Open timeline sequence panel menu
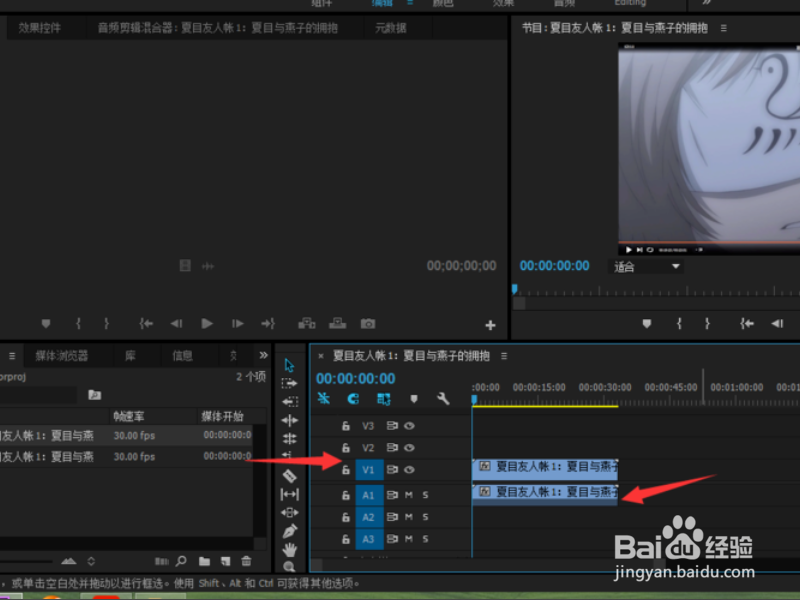The height and width of the screenshot is (600, 800). tap(504, 356)
